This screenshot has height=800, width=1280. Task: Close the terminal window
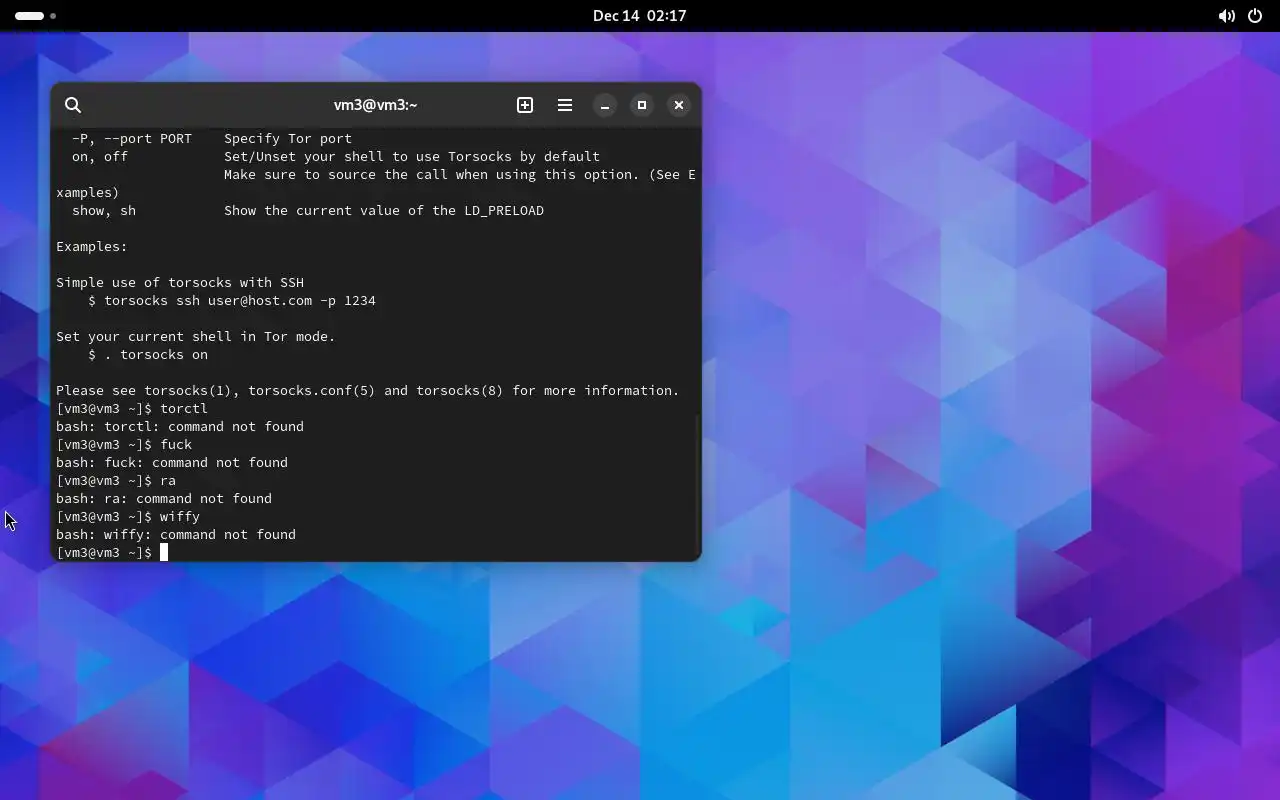pyautogui.click(x=679, y=105)
